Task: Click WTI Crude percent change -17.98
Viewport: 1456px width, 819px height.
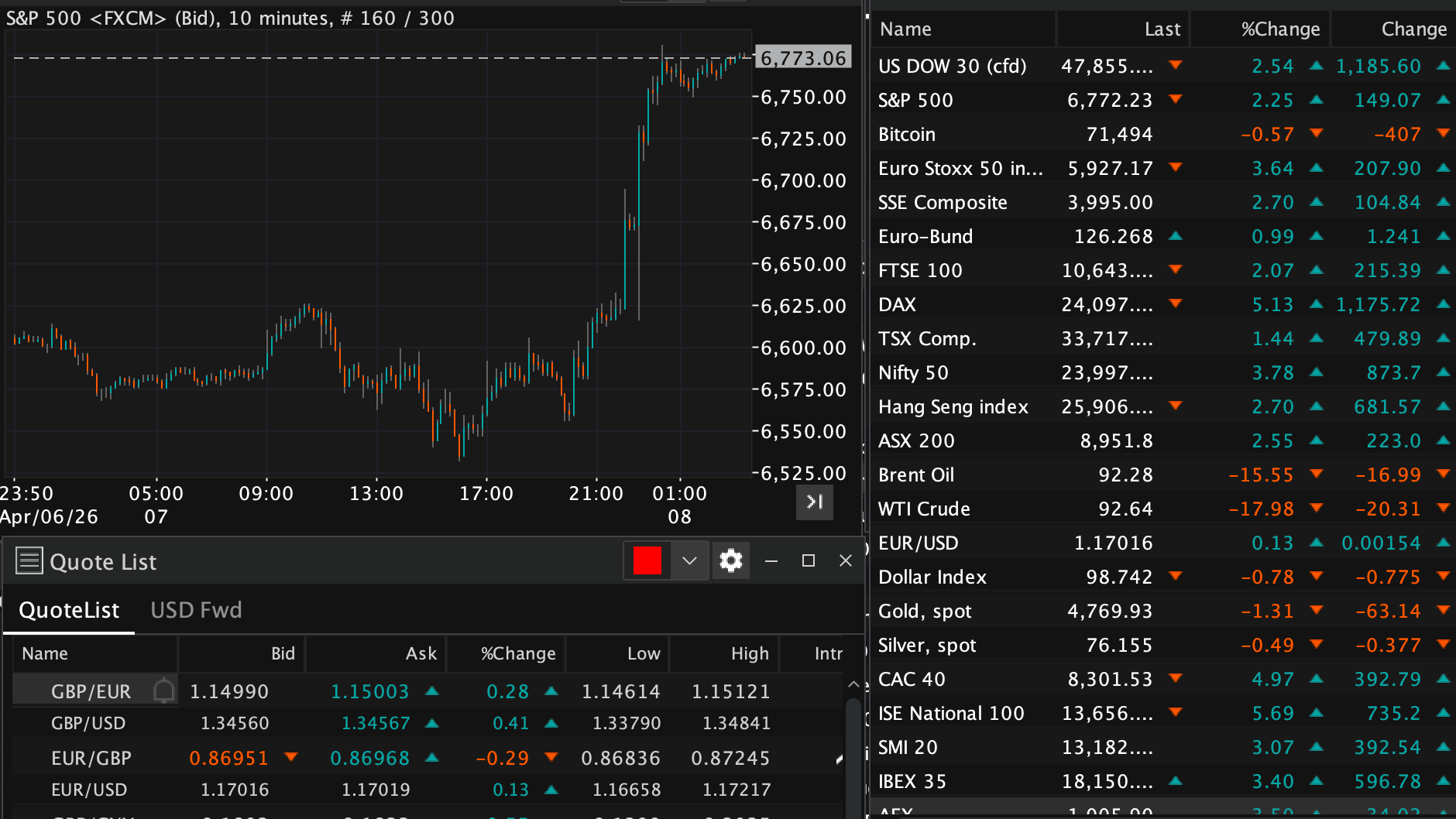Action: click(x=1261, y=509)
